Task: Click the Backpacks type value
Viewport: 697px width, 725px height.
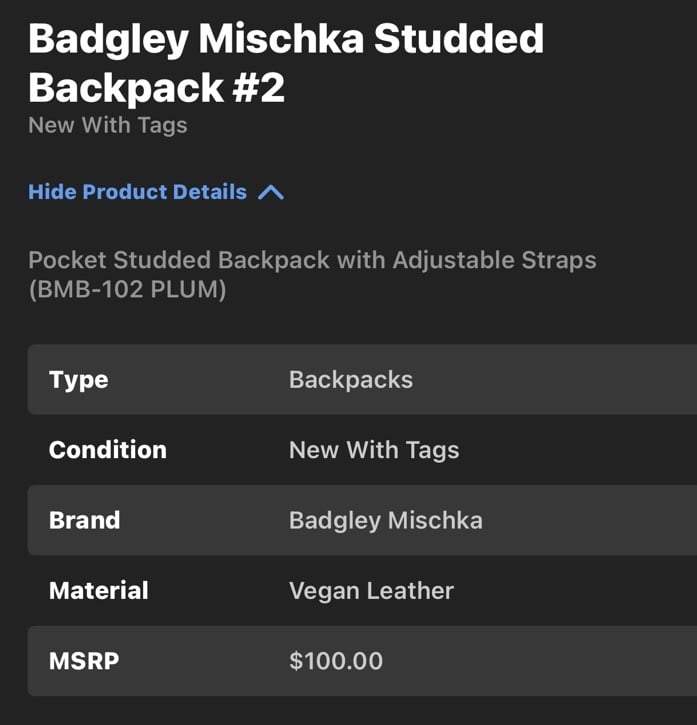Action: click(x=351, y=380)
